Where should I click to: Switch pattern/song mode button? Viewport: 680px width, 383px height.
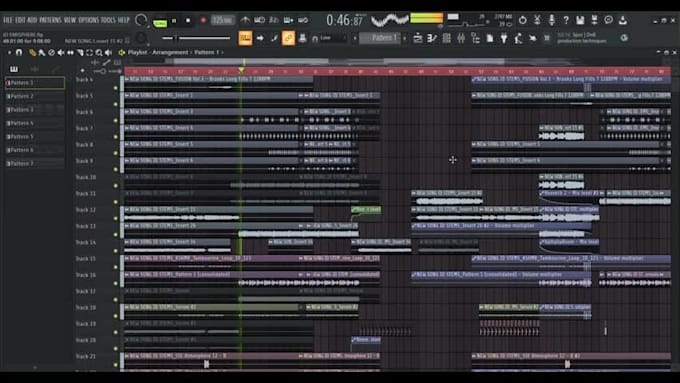160,22
